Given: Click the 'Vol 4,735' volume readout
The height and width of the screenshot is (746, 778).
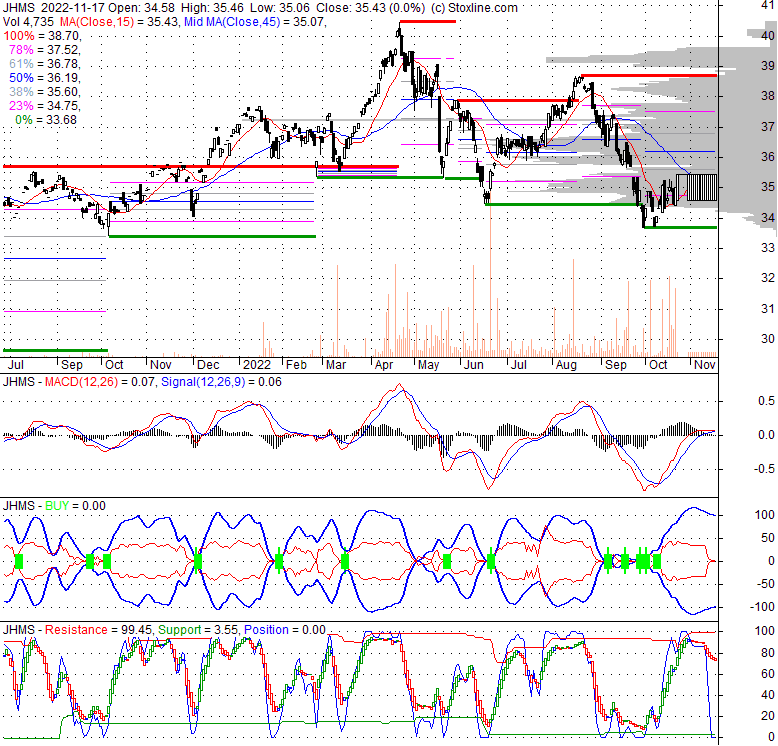Looking at the screenshot, I should point(29,22).
